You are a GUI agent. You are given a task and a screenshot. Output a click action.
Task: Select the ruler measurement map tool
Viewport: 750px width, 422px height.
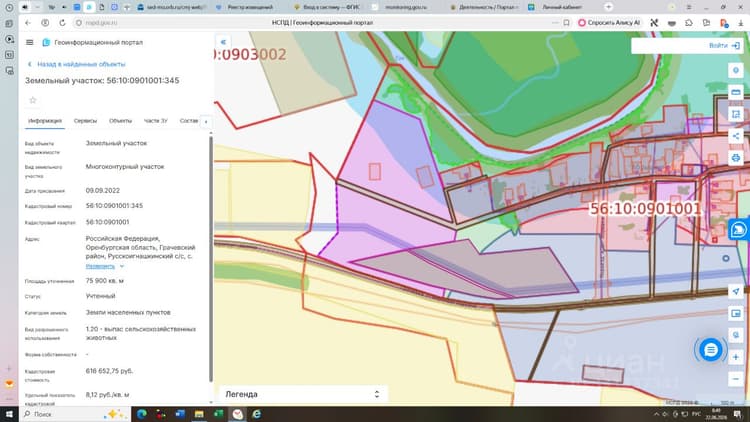(x=736, y=92)
